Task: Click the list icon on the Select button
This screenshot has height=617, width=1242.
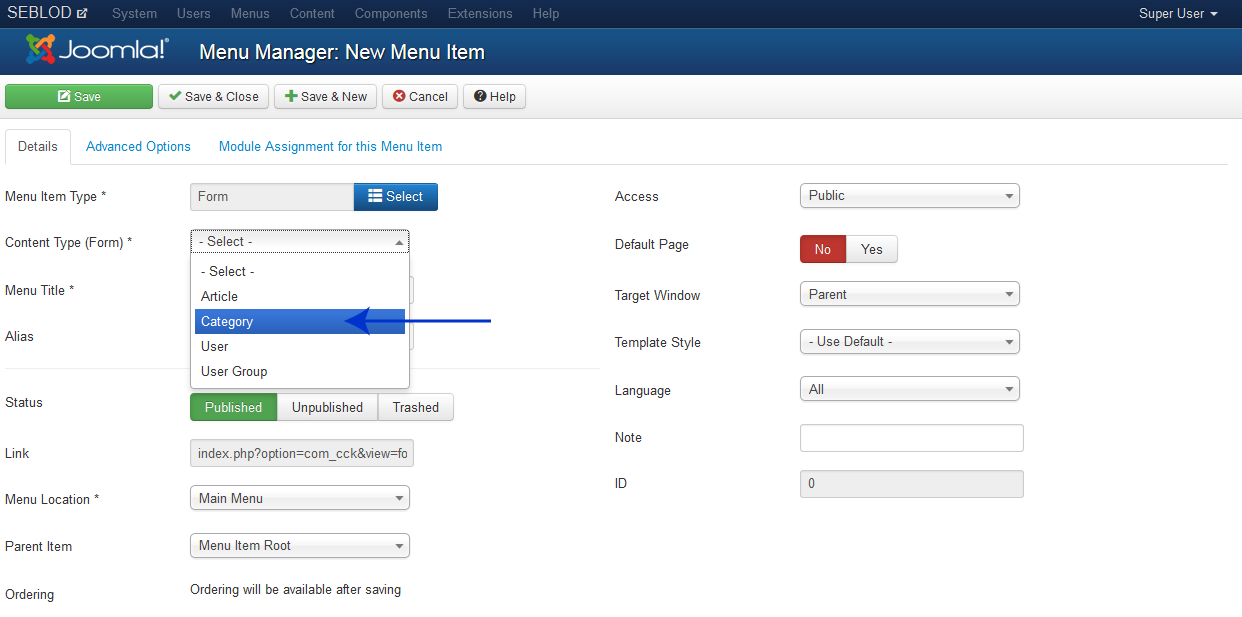Action: point(374,197)
